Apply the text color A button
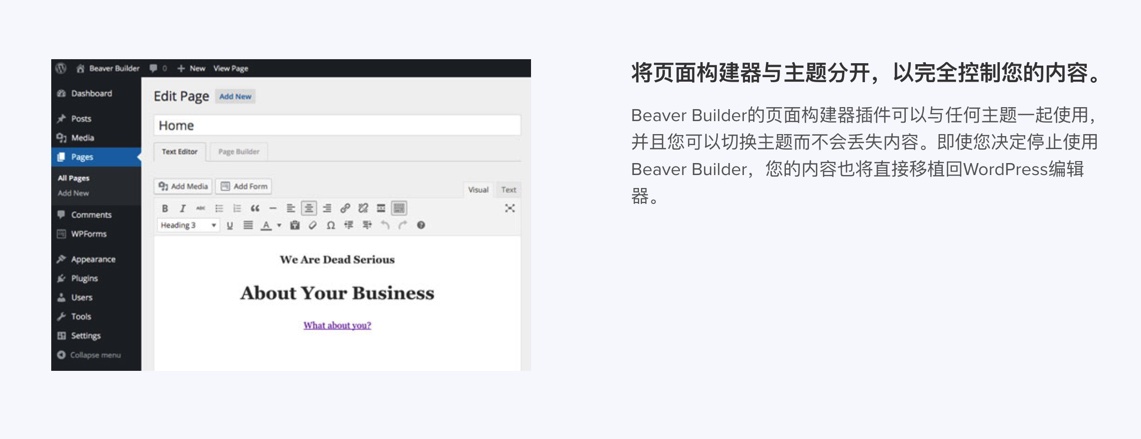This screenshot has width=1141, height=439. (266, 226)
